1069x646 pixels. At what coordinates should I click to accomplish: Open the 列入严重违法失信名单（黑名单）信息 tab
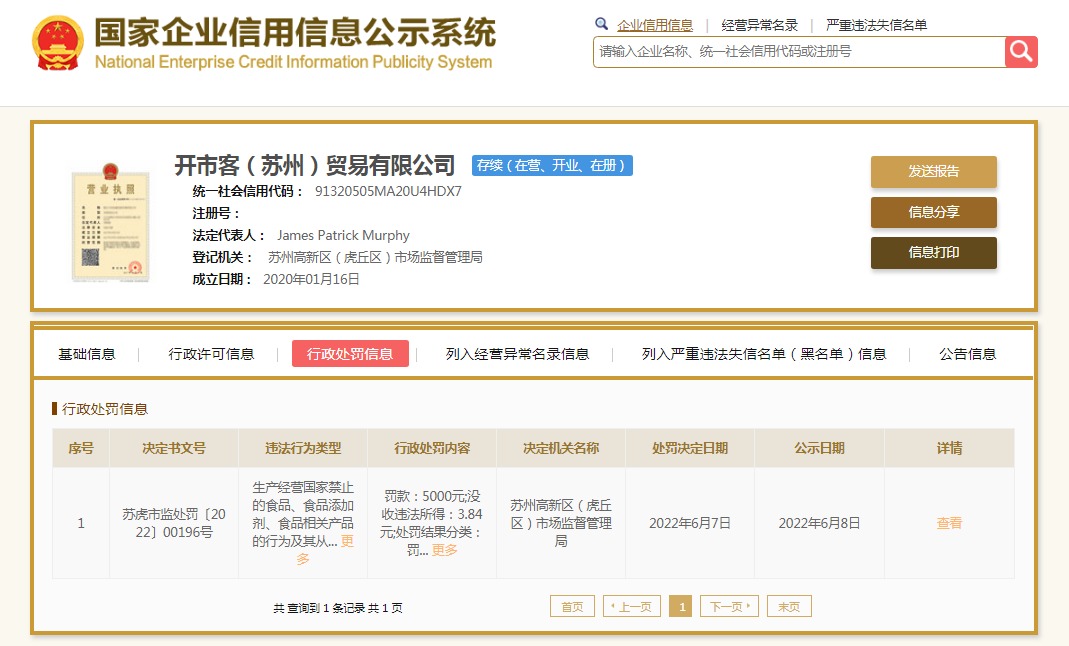[764, 354]
